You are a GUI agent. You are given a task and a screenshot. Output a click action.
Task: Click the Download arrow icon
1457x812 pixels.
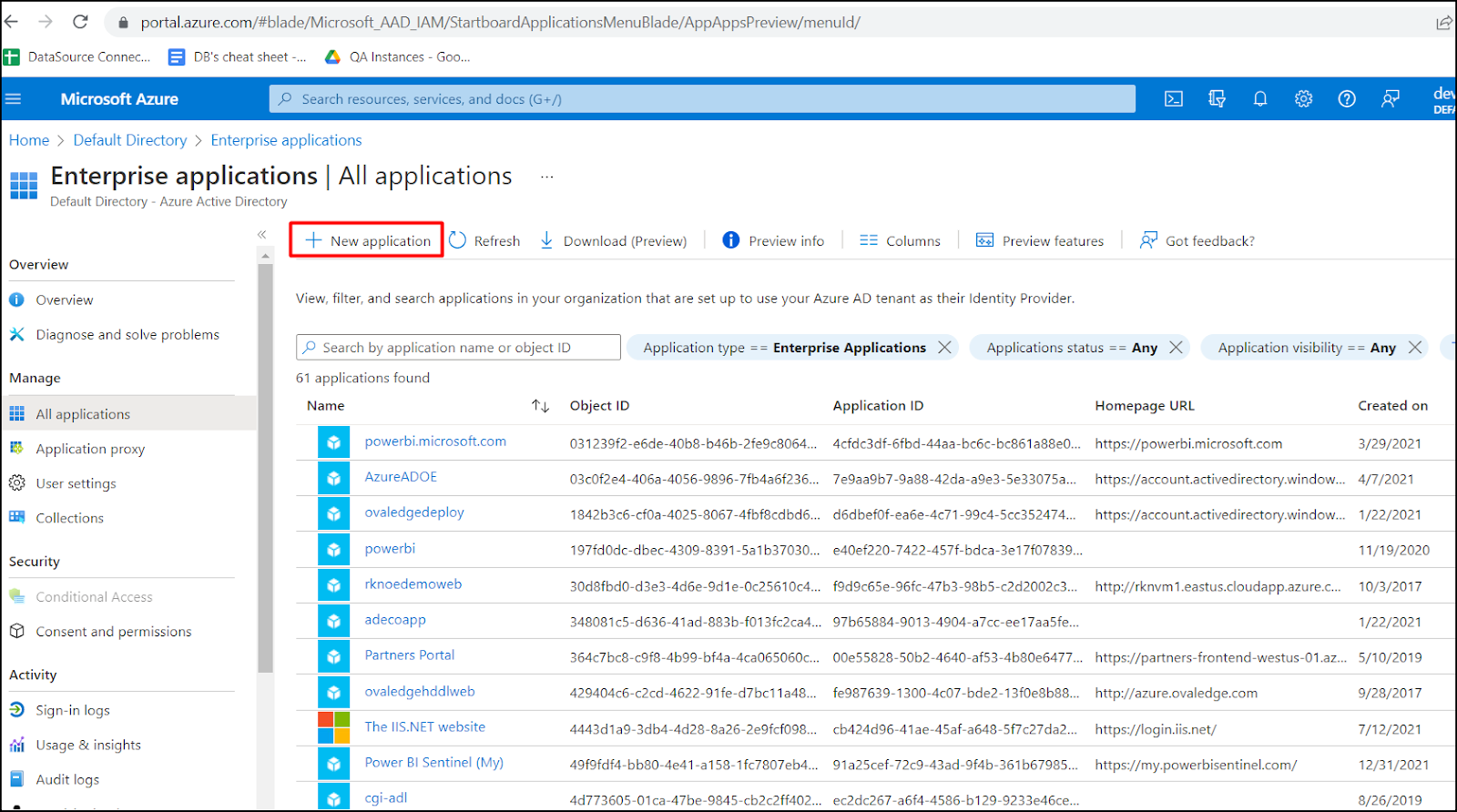coord(546,240)
